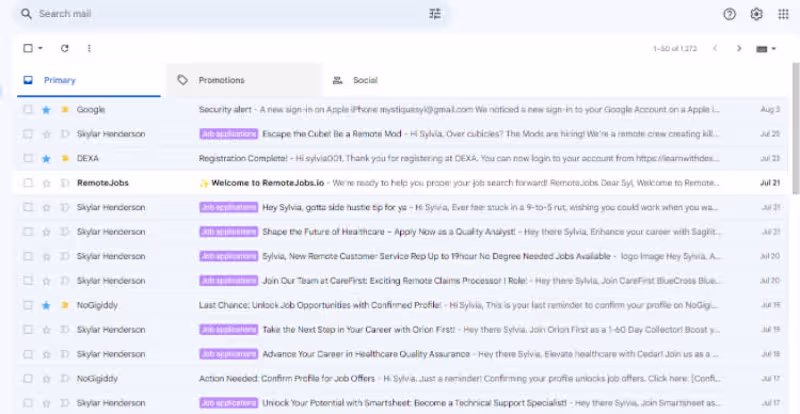The height and width of the screenshot is (414, 800).
Task: Unstar the Google Security alert email
Action: click(x=46, y=110)
